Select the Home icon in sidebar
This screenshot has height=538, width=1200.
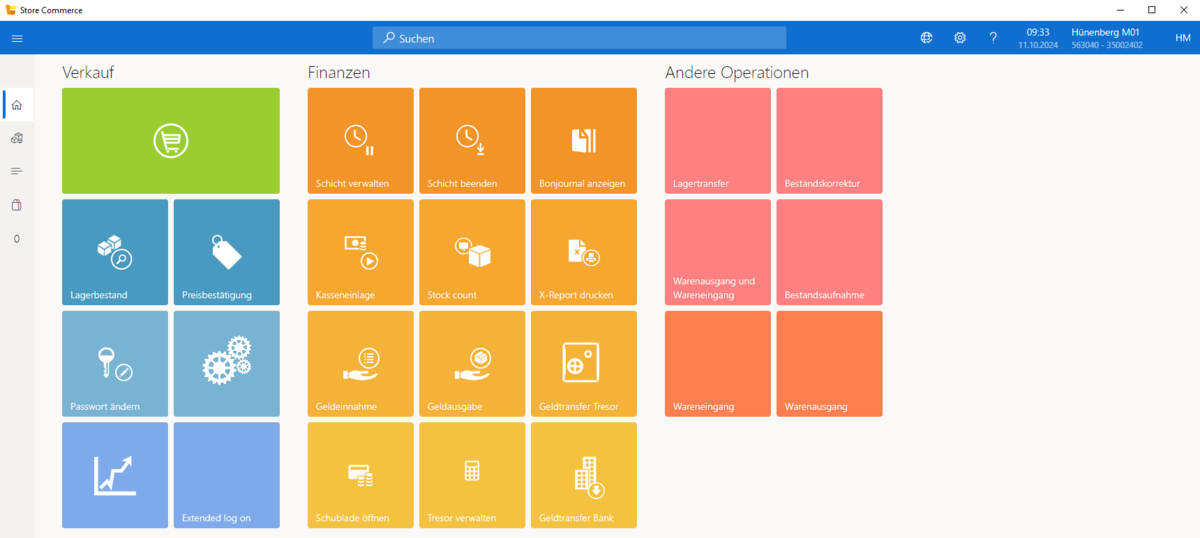coord(17,105)
